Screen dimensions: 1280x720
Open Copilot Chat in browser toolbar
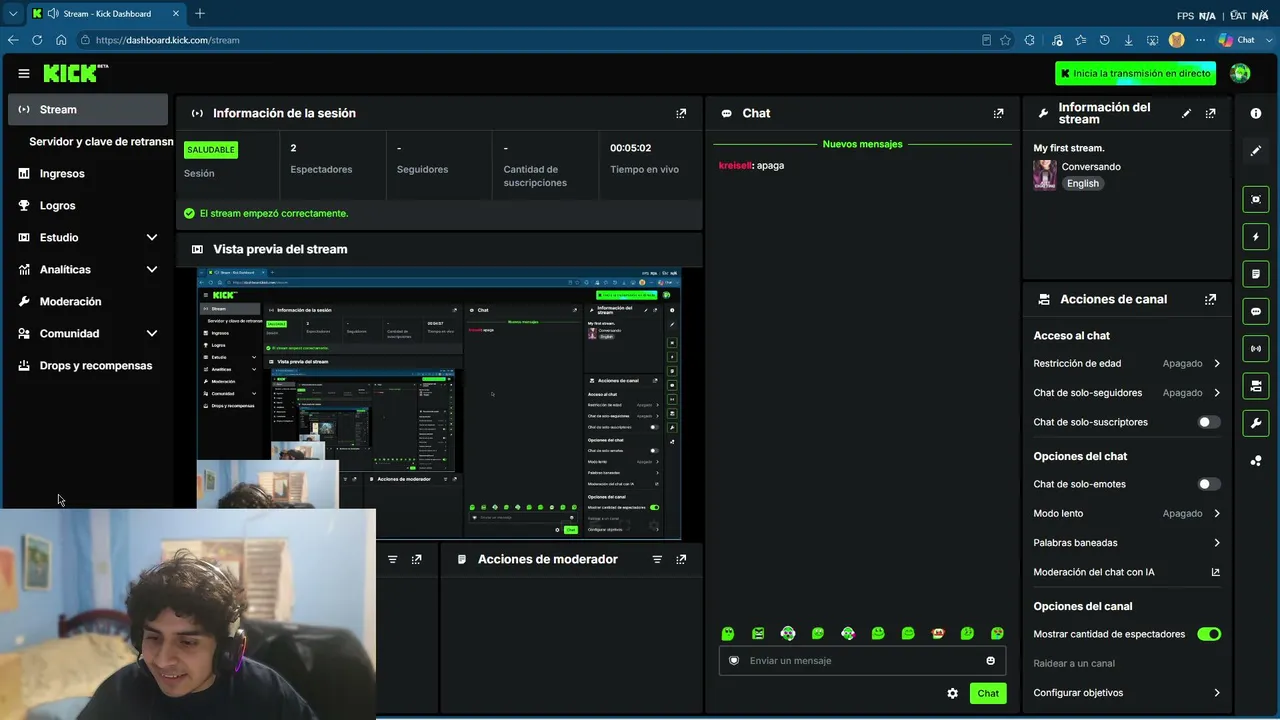1237,40
